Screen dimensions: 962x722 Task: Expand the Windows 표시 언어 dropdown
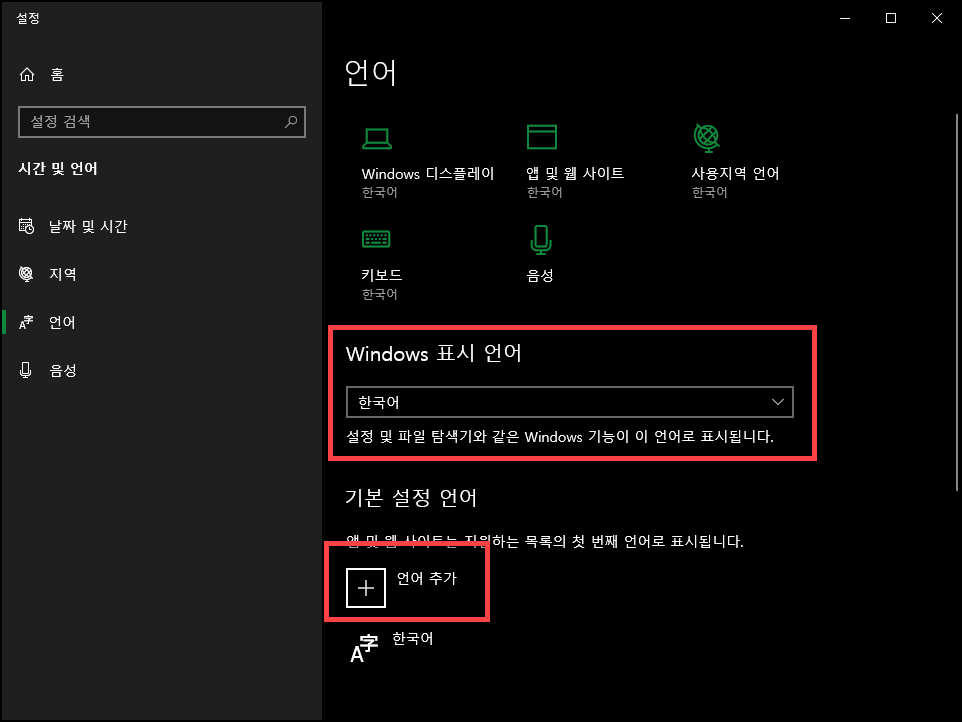point(570,402)
